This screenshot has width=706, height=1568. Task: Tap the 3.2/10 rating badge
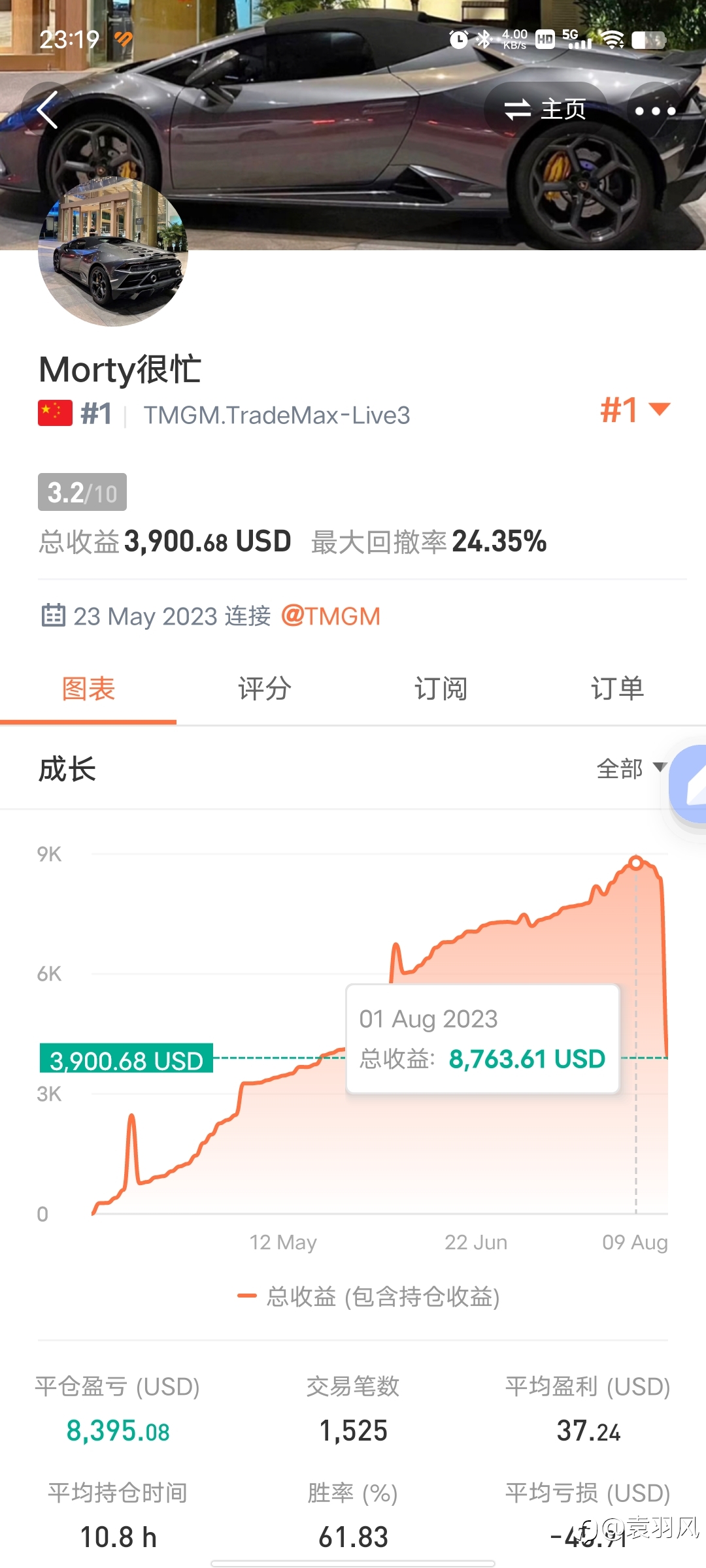point(82,492)
